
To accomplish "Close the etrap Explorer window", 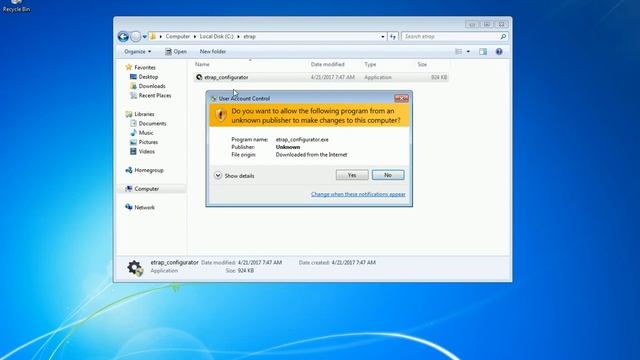I will click(502, 24).
